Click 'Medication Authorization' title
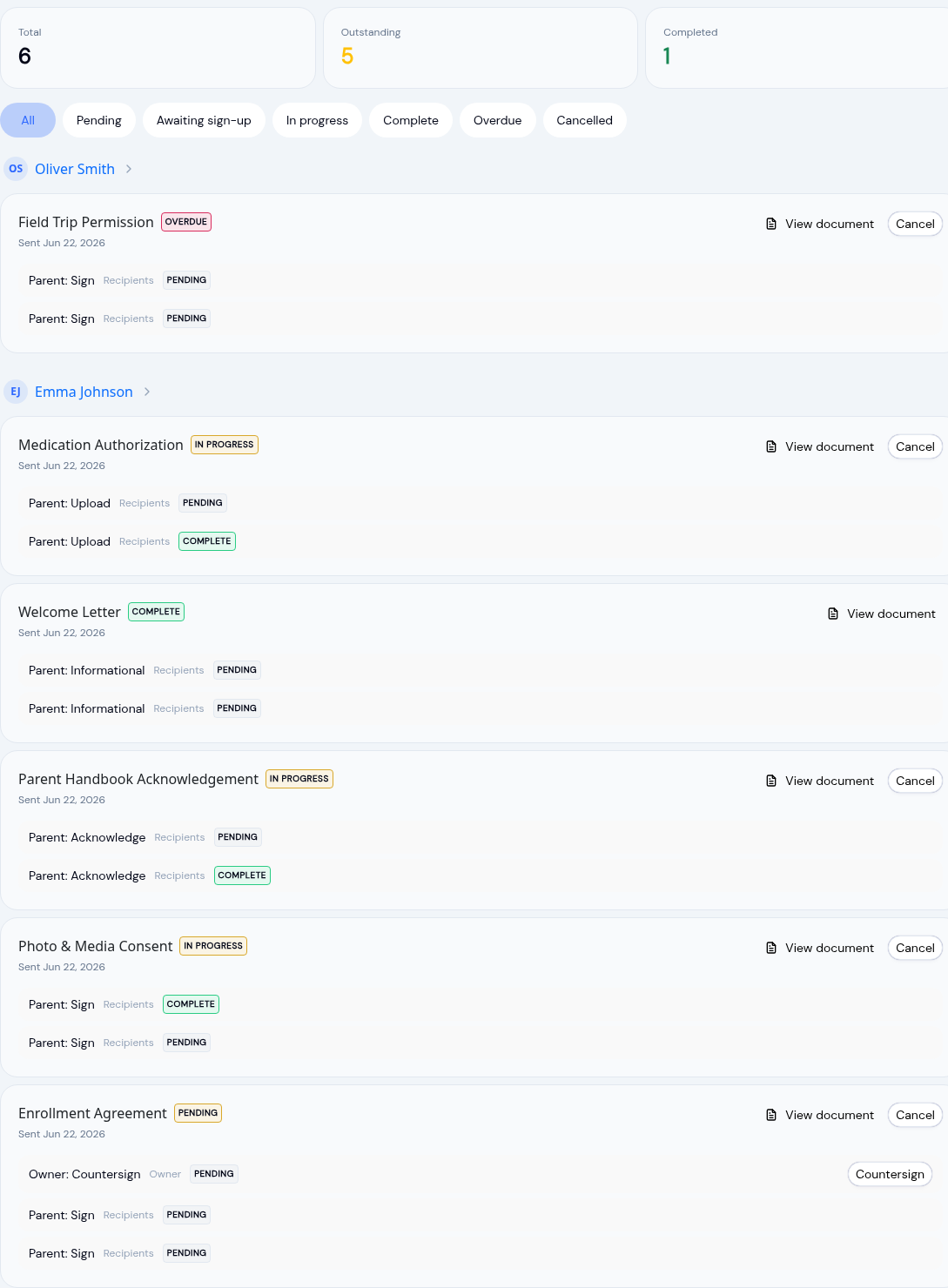948x1288 pixels. tap(101, 445)
